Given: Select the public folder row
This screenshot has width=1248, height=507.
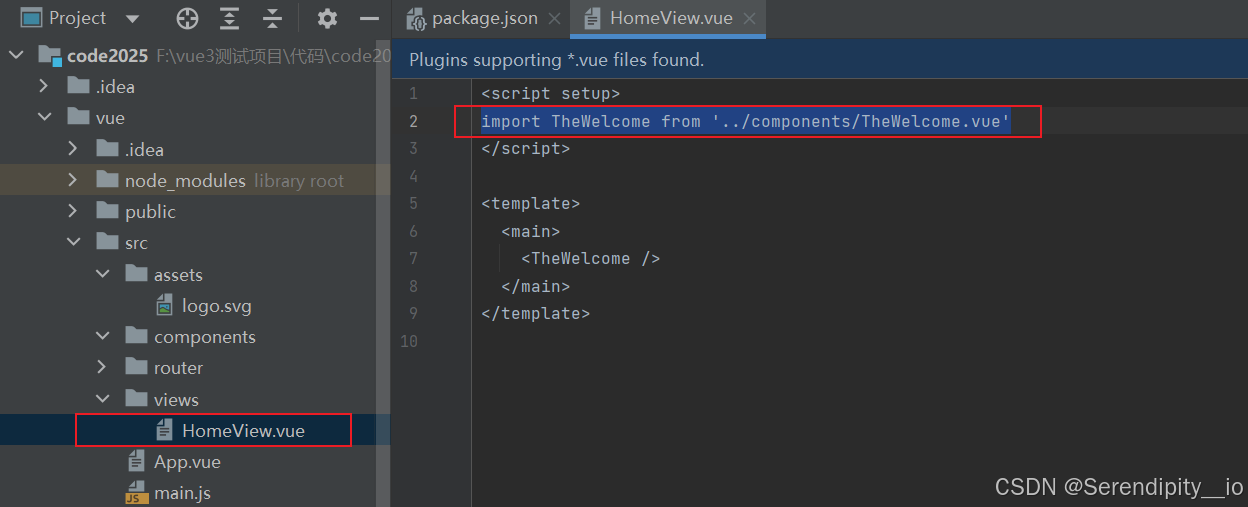Looking at the screenshot, I should click(195, 211).
